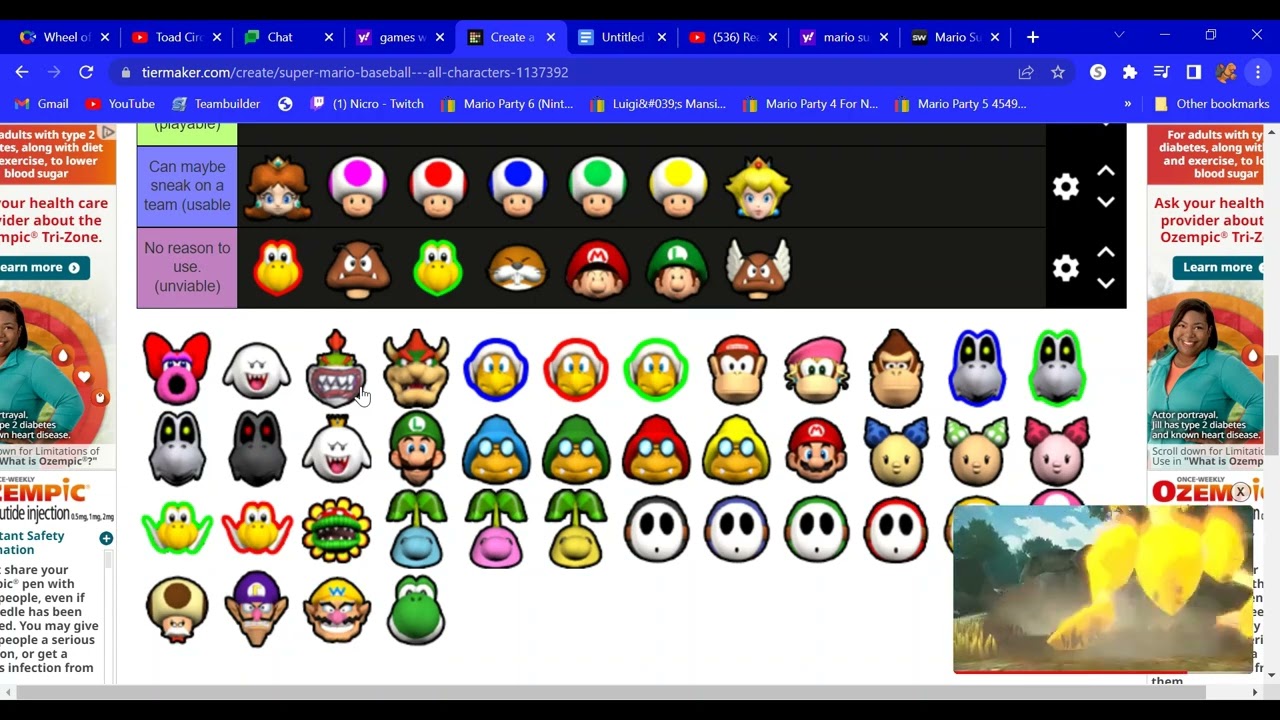Choose the blue-outlined Dry Bones icon
This screenshot has width=1280, height=720.
coord(977,368)
